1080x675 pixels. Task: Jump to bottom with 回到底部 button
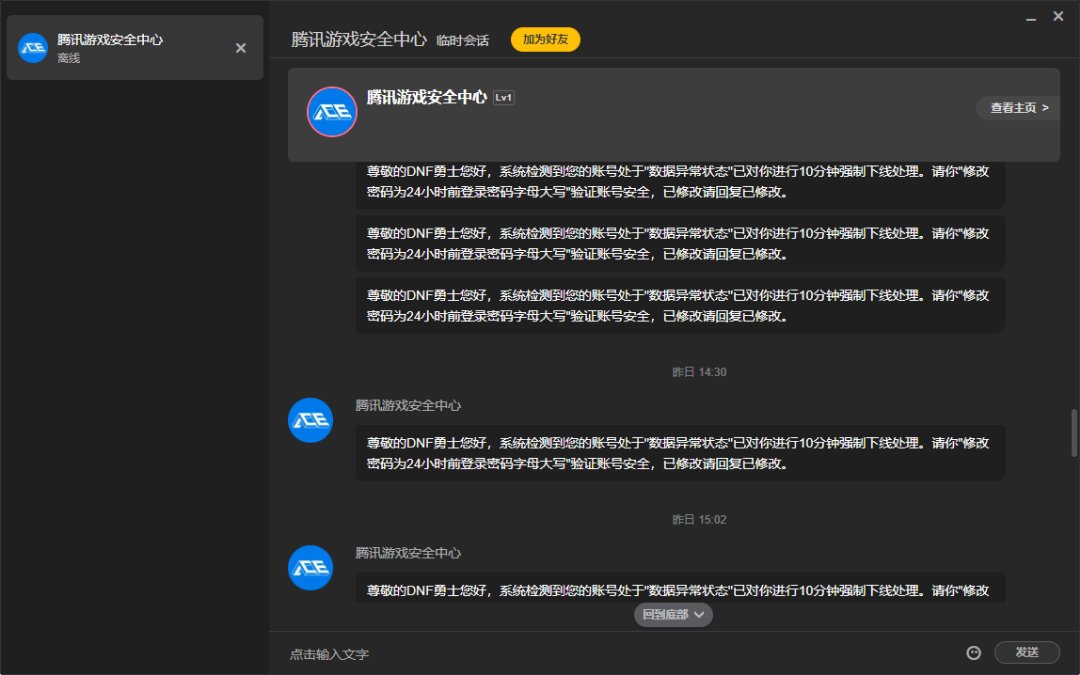pos(673,614)
